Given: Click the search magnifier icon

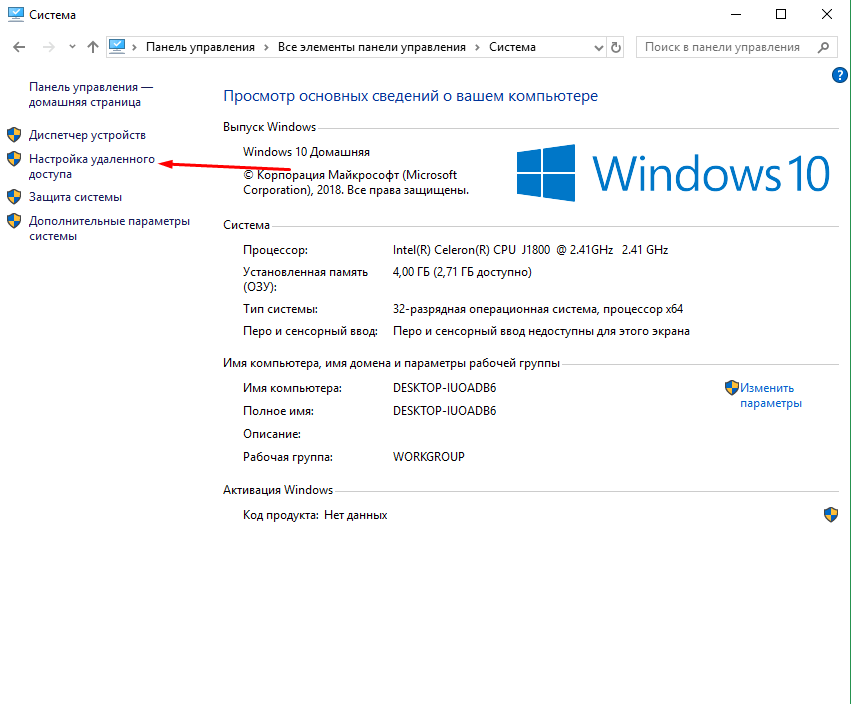Looking at the screenshot, I should (x=825, y=47).
